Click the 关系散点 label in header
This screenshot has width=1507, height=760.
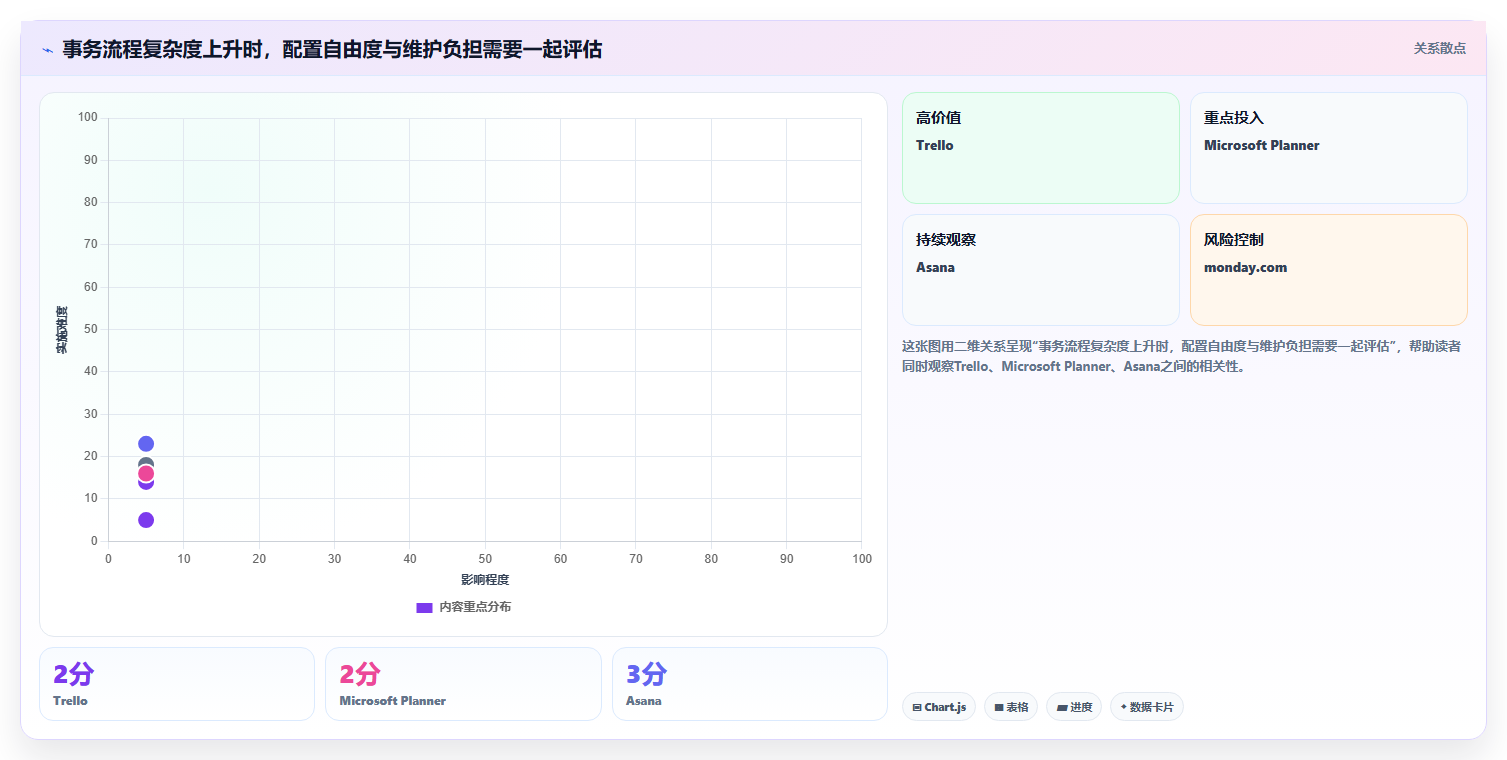pos(1439,48)
